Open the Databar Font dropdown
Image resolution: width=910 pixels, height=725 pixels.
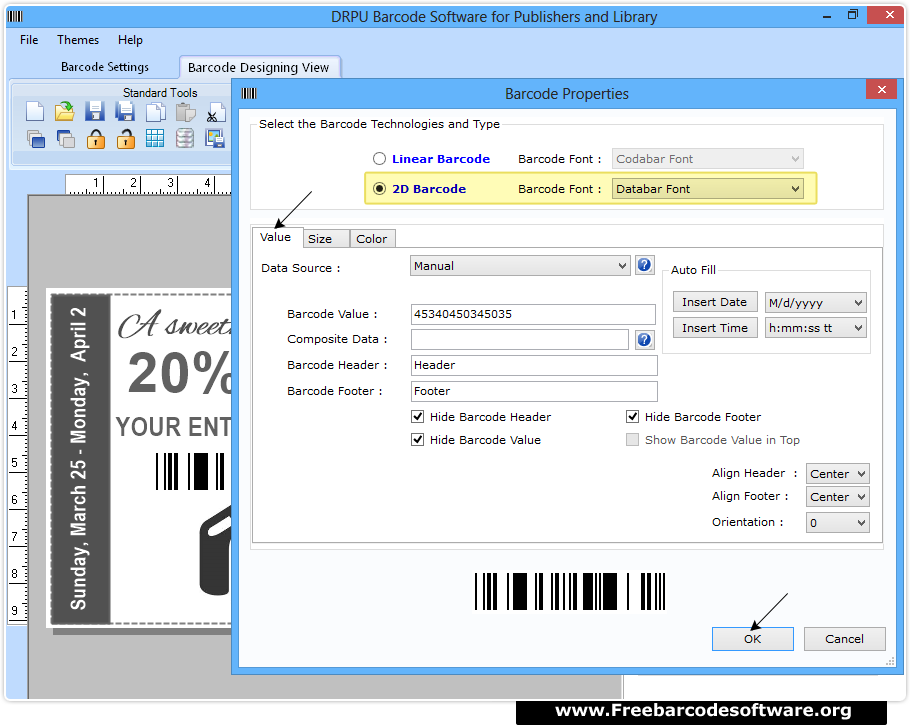pos(707,189)
